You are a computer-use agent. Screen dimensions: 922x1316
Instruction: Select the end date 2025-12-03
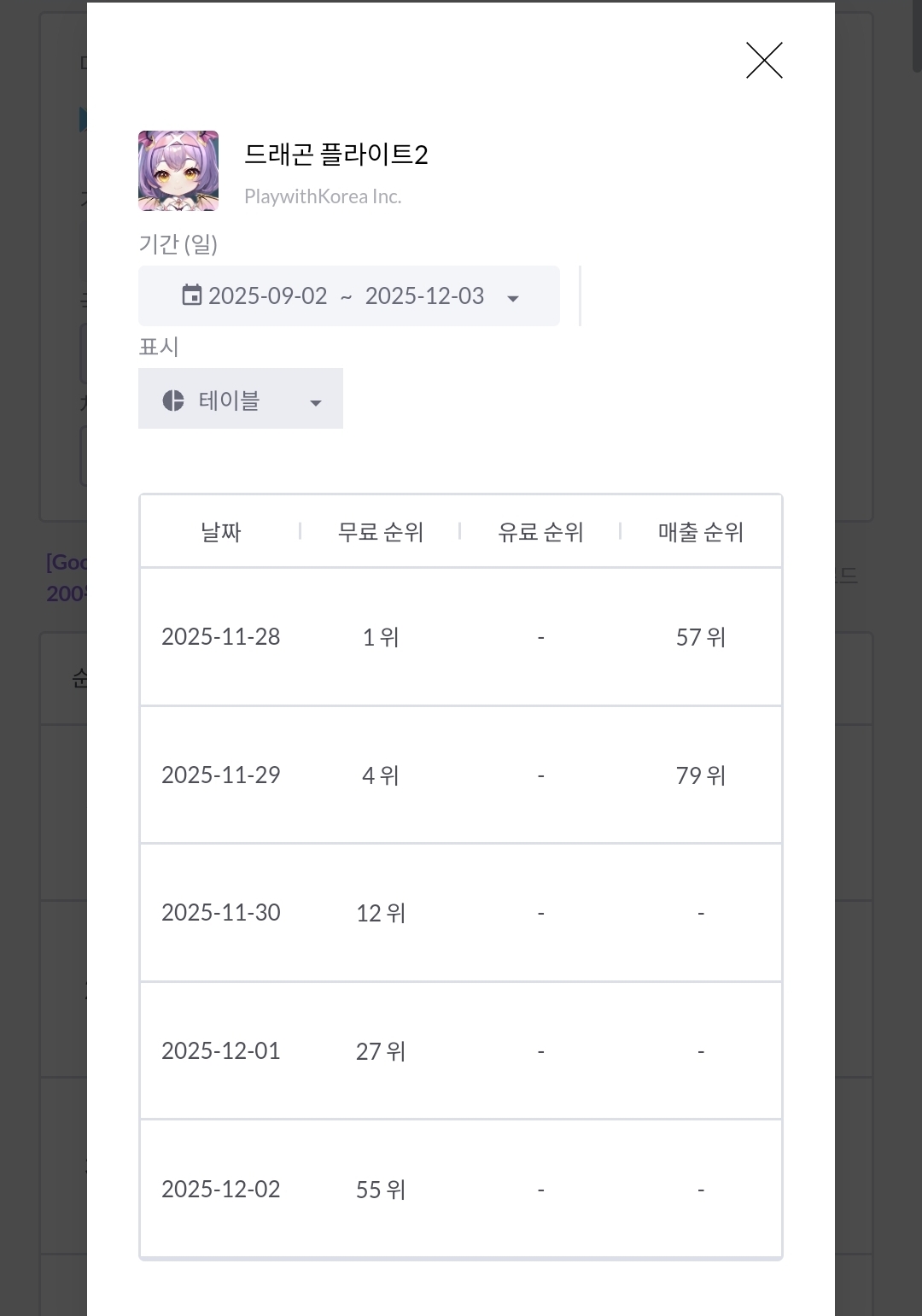point(424,296)
